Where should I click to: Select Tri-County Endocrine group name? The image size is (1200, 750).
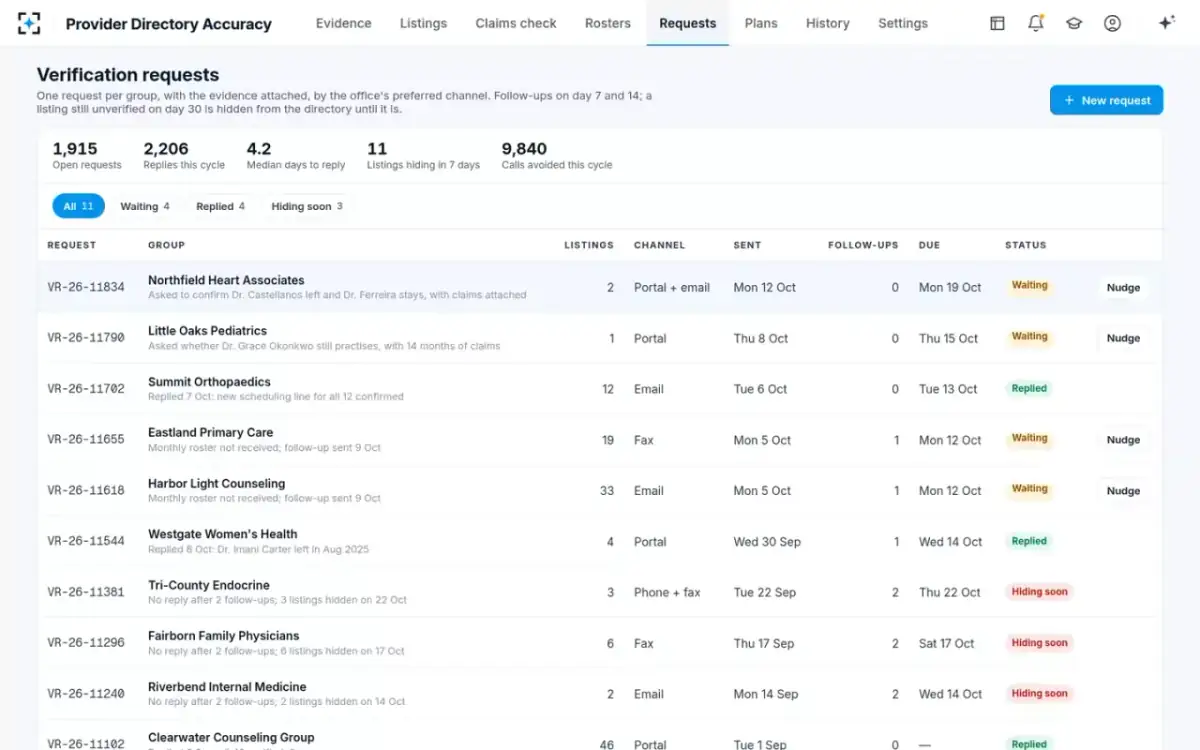[209, 585]
